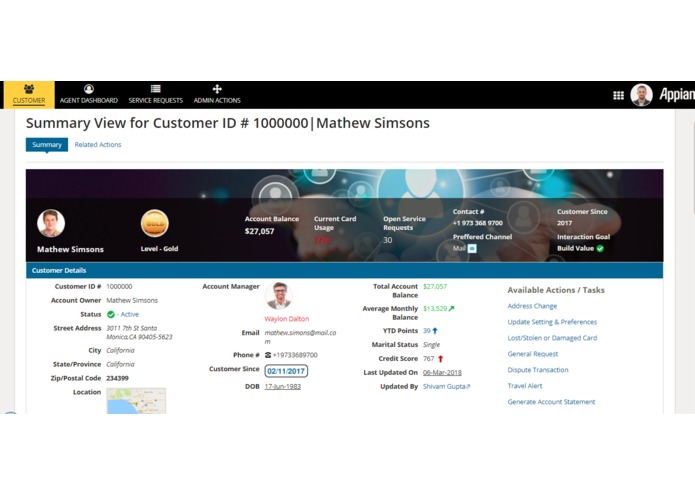Open Generate Account Statement action
This screenshot has width=695, height=494.
(x=551, y=402)
